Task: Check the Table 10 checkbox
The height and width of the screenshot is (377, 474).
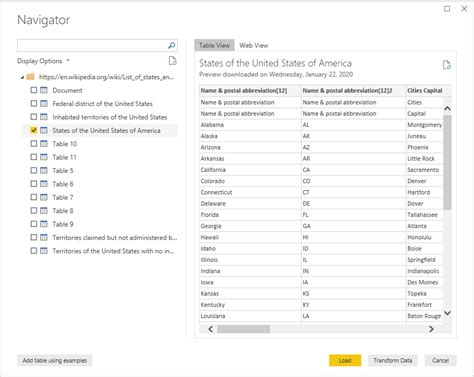Action: click(34, 144)
